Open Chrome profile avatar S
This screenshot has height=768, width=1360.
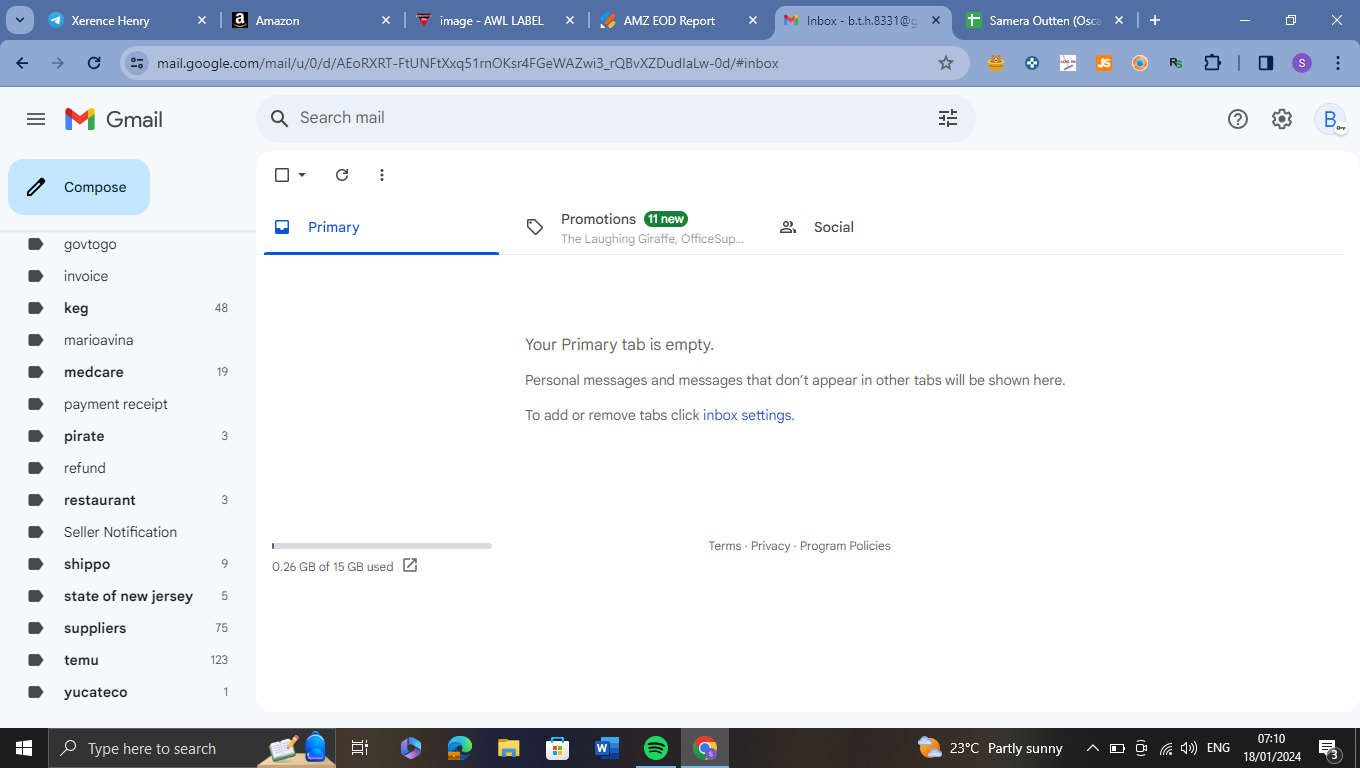1301,63
